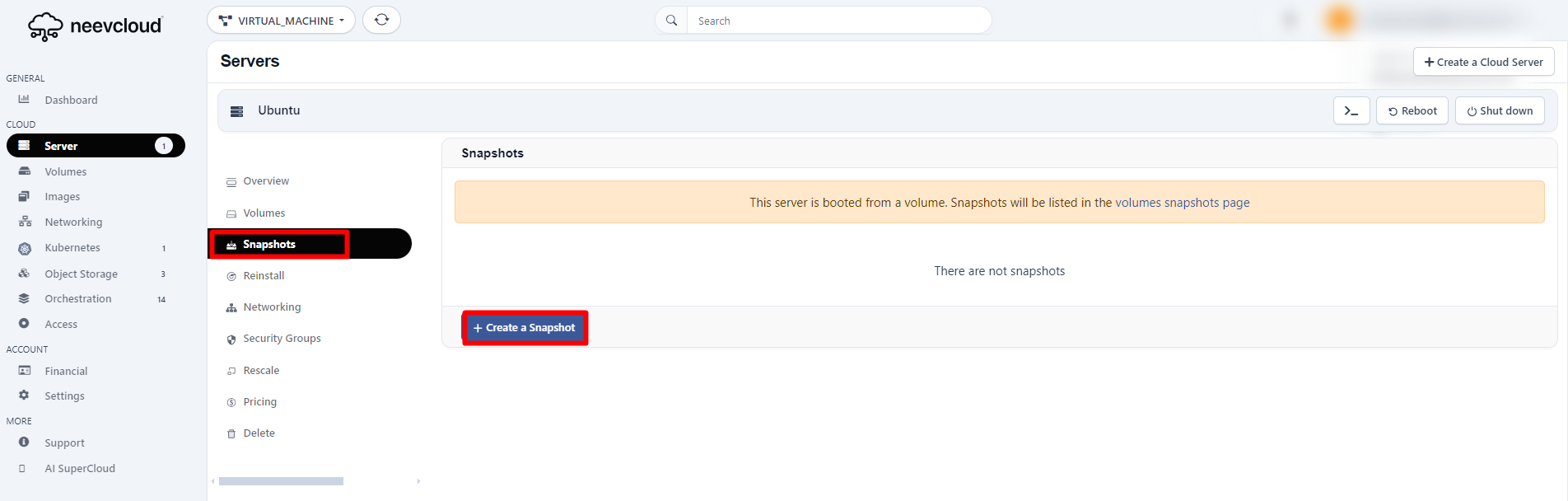Viewport: 1568px width, 501px height.
Task: Follow the volumes snapshots page link
Action: pos(1182,203)
